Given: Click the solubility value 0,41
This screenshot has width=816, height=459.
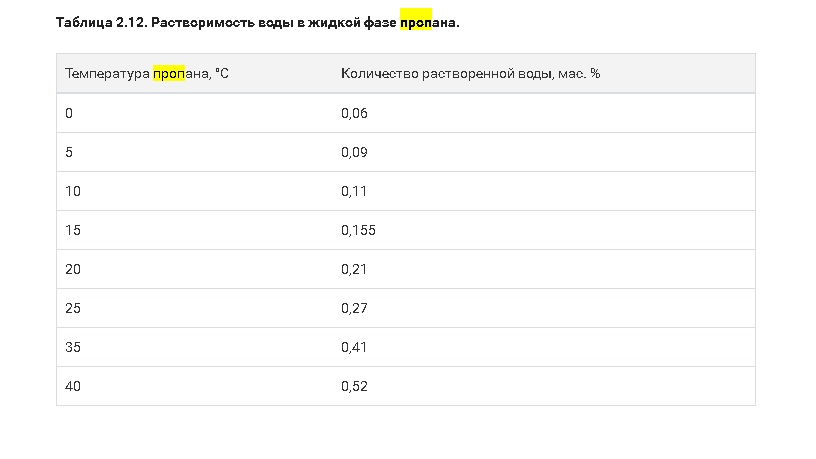Looking at the screenshot, I should 355,347.
